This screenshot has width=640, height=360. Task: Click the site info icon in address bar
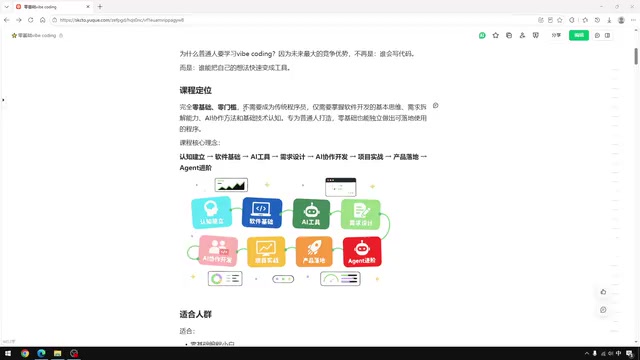click(55, 20)
